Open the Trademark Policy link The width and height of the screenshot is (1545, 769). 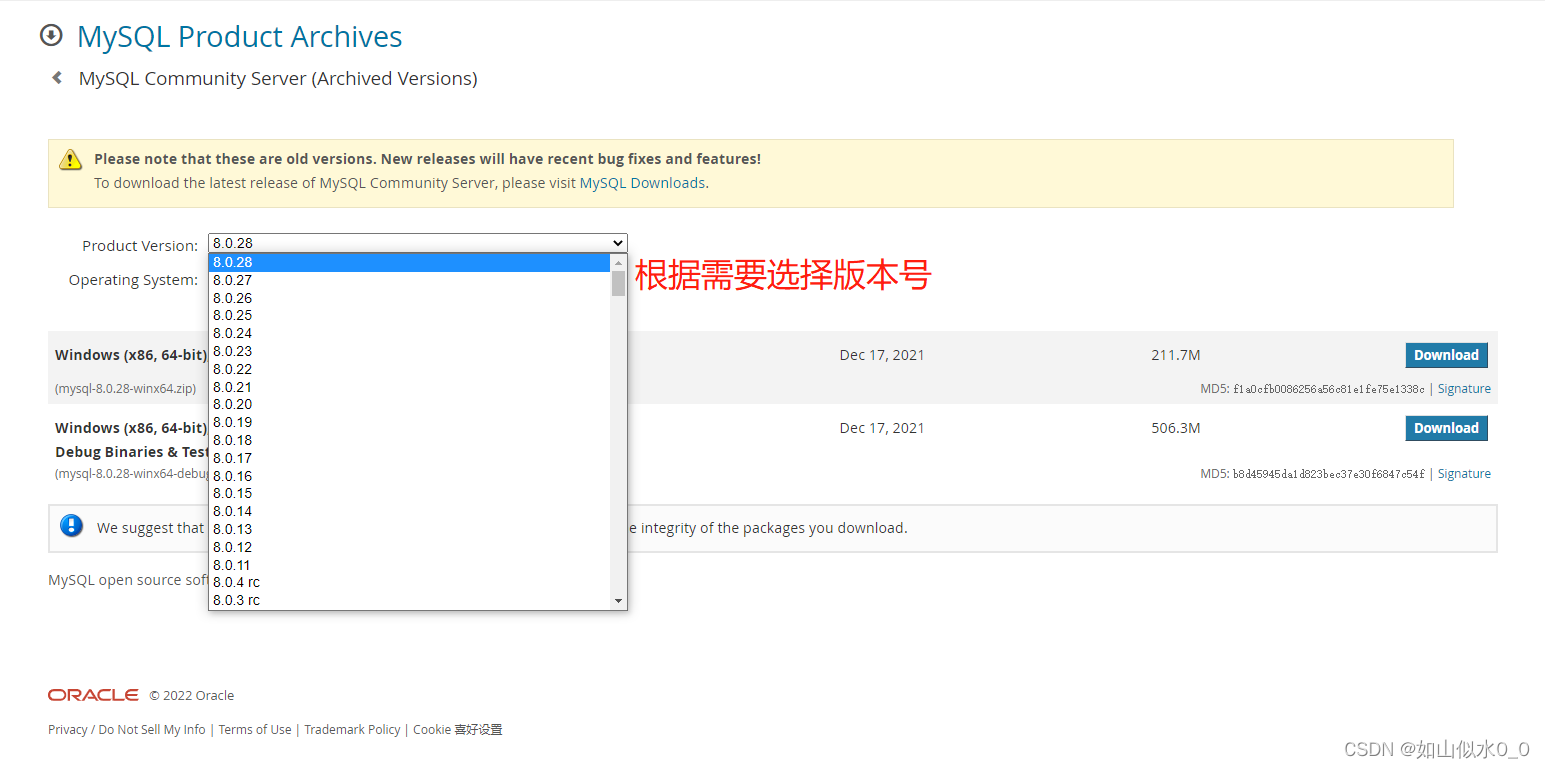352,729
